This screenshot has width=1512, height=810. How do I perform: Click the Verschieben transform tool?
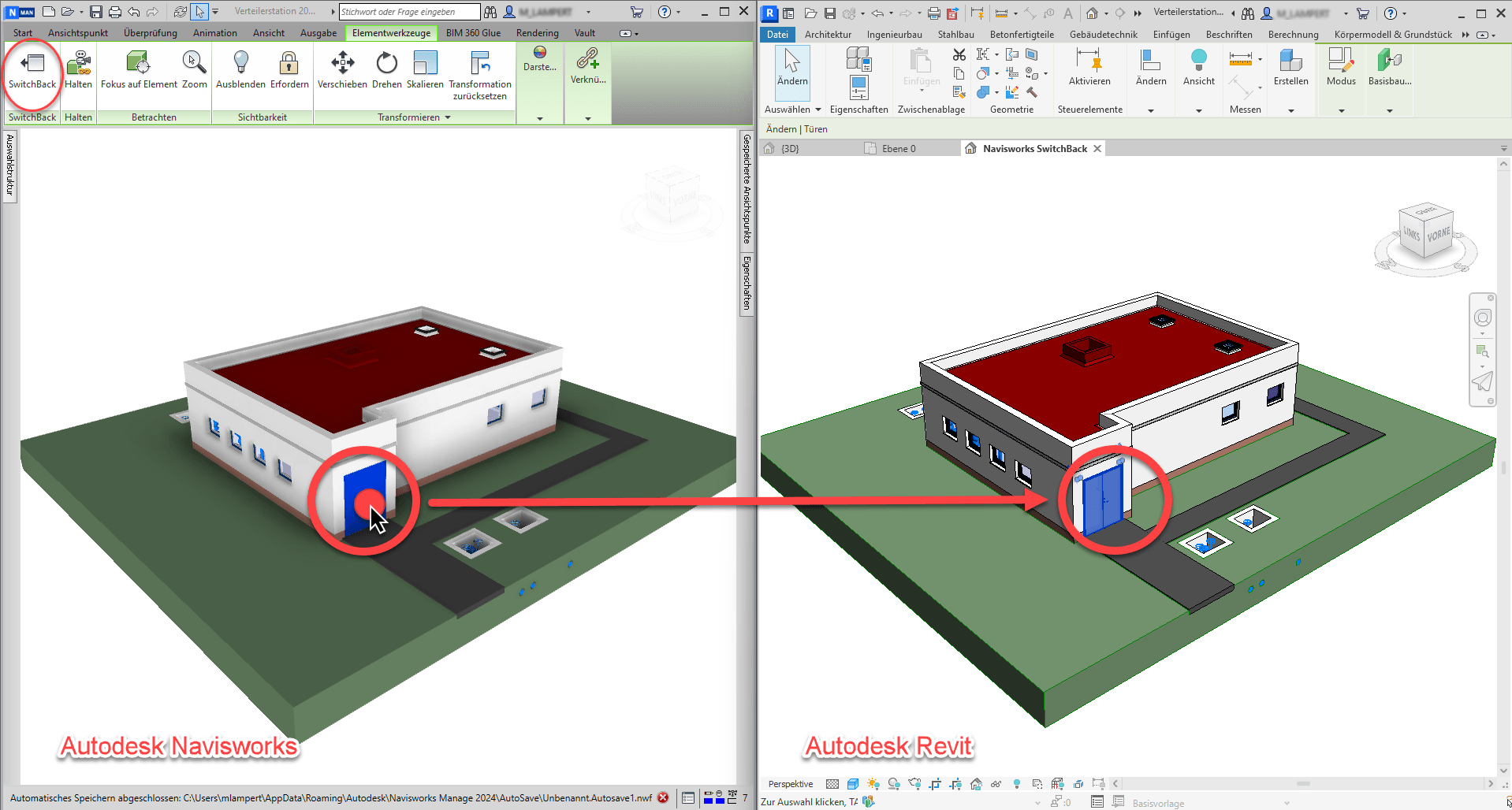[x=342, y=64]
